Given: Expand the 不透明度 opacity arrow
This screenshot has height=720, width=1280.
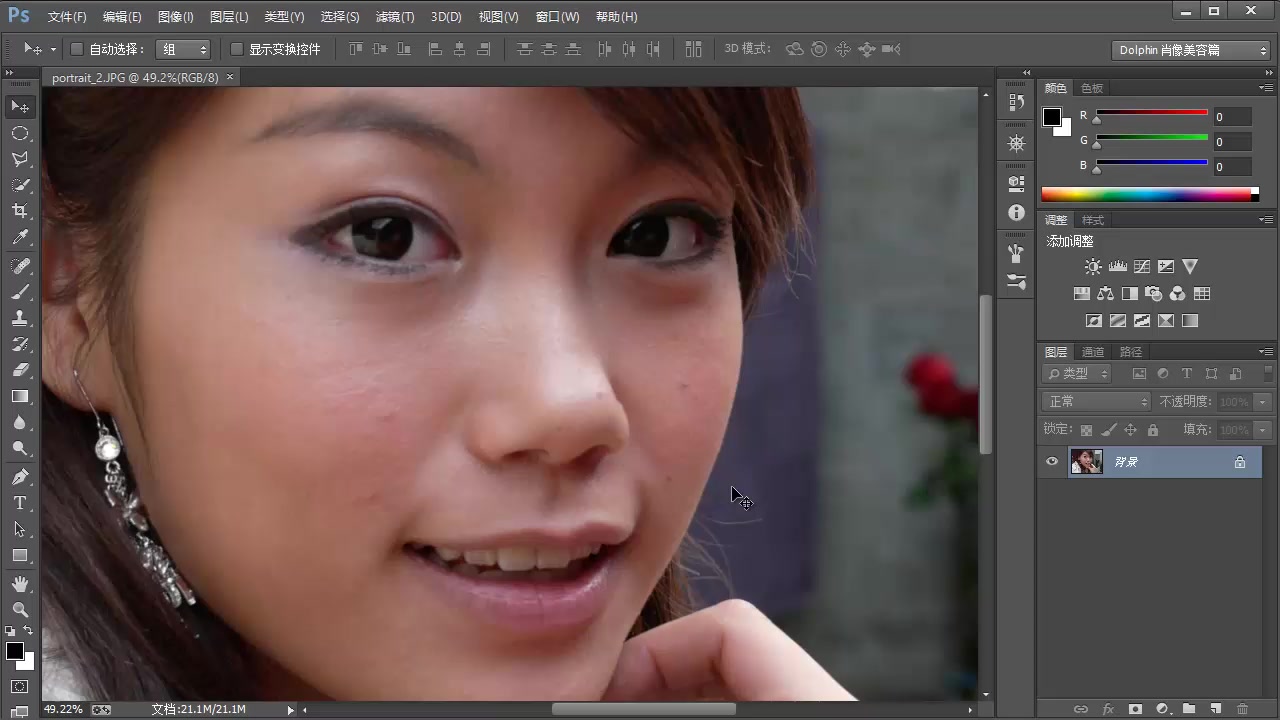Looking at the screenshot, I should 1263,401.
